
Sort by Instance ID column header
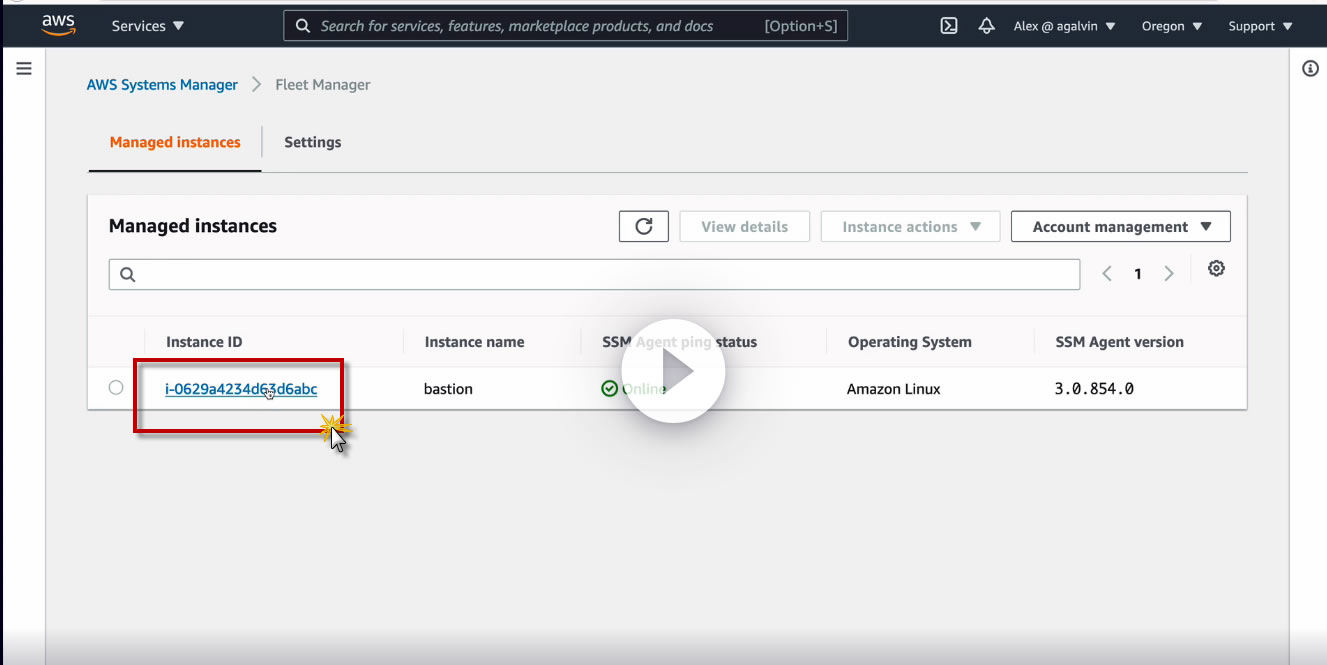click(x=204, y=342)
